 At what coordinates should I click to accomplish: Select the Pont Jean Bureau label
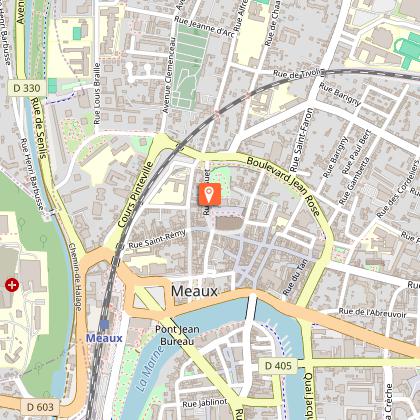click(x=177, y=335)
